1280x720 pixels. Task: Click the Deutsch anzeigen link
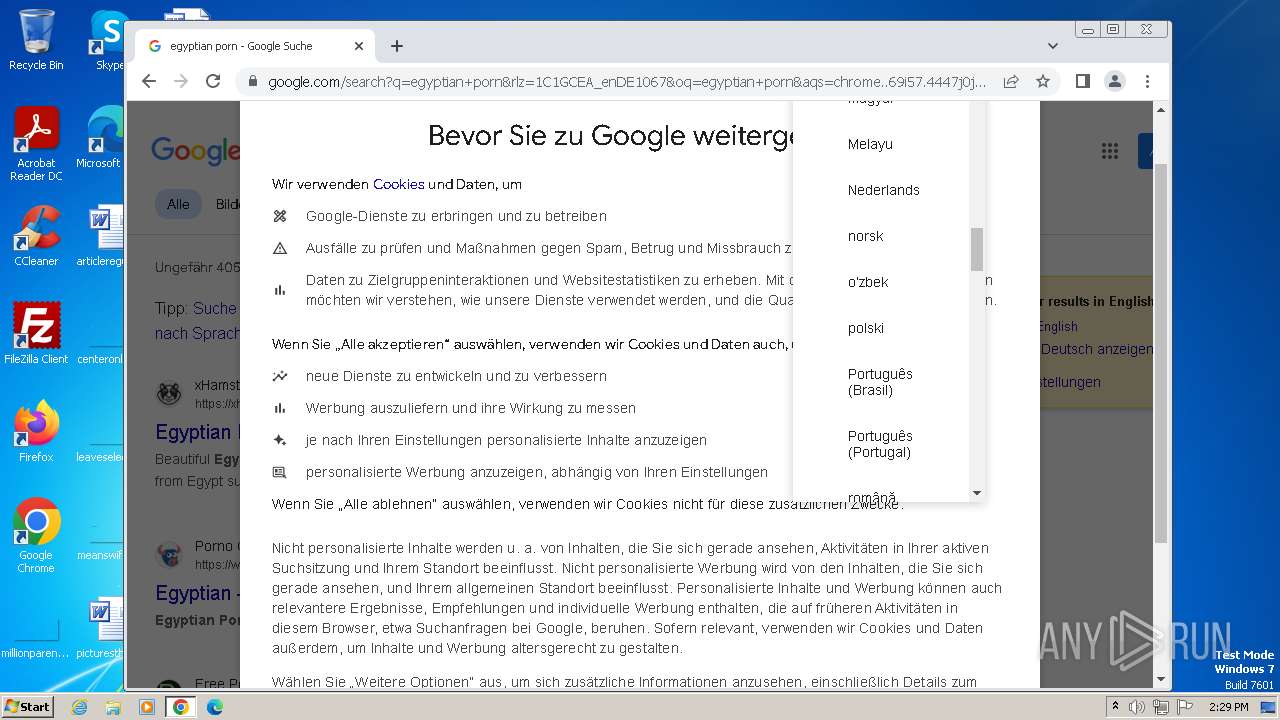1096,349
